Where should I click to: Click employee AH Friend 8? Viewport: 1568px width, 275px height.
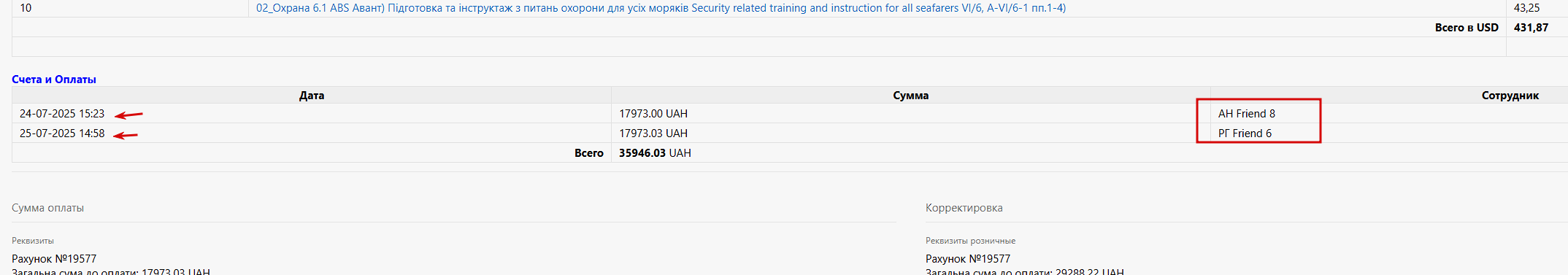pos(1247,114)
